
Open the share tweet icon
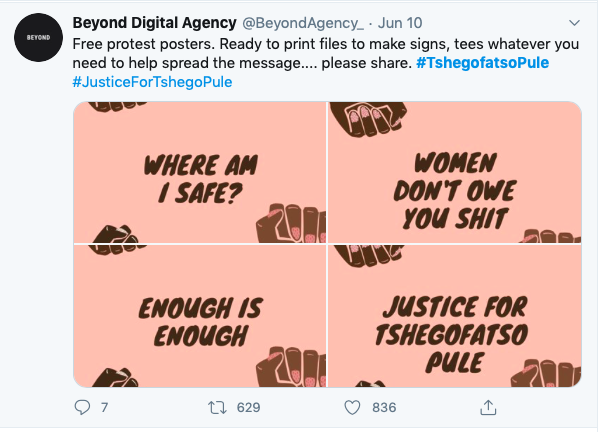pyautogui.click(x=488, y=407)
